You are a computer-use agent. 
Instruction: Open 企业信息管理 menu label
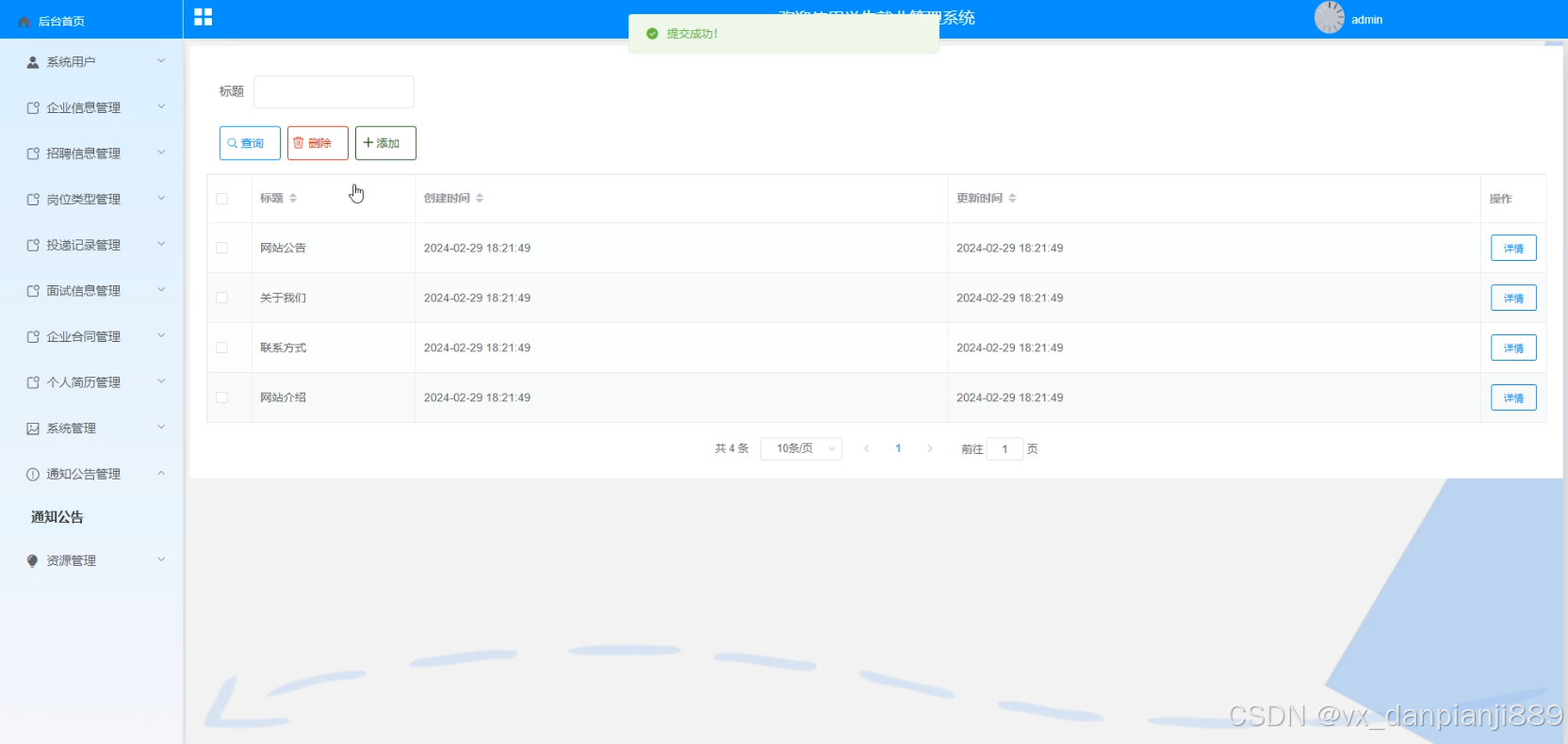pos(84,108)
